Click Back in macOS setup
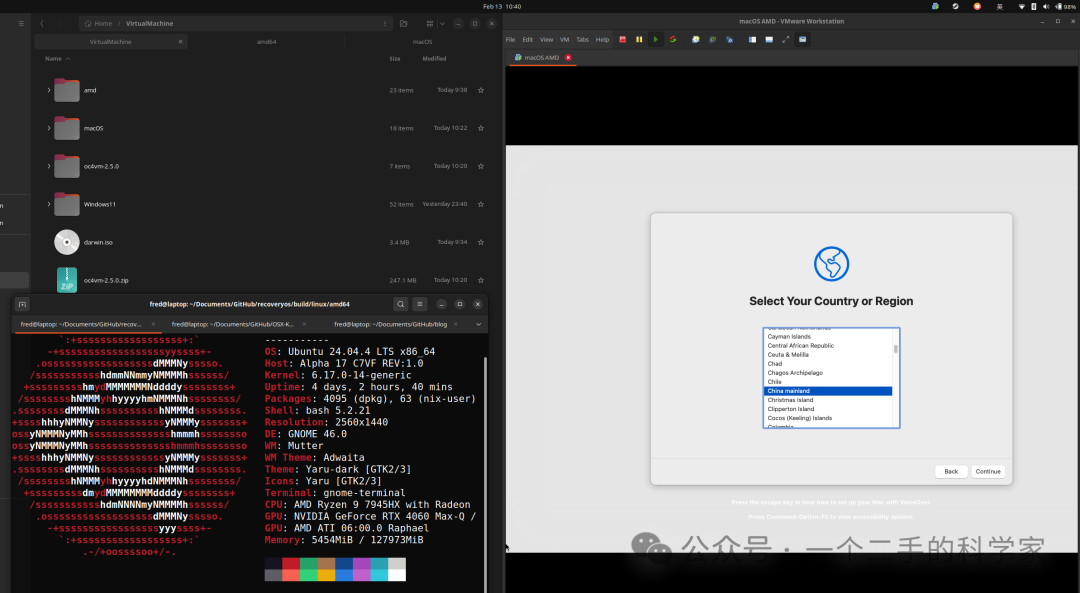This screenshot has height=593, width=1080. [951, 472]
